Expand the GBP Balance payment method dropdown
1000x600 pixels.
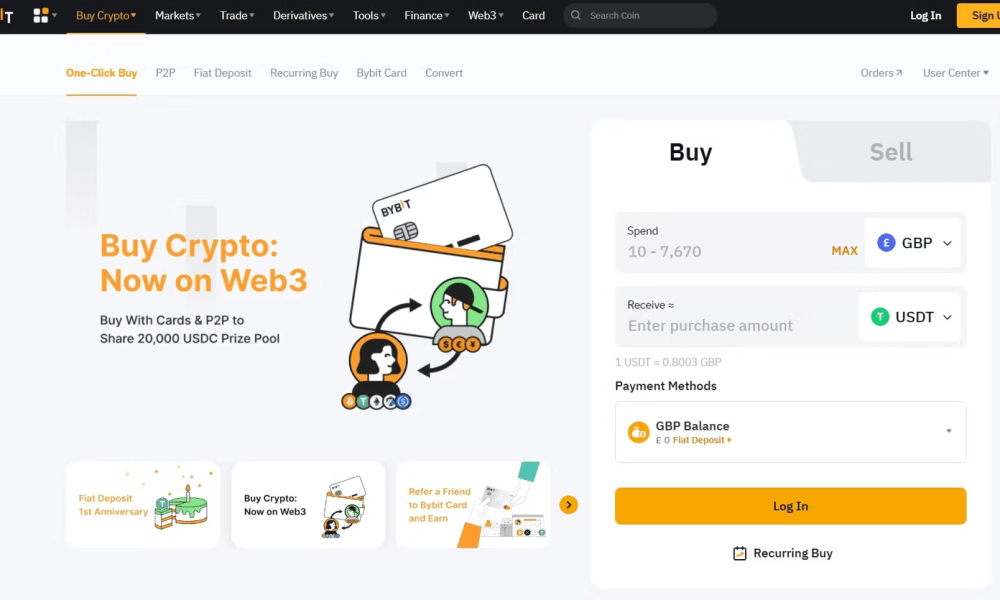(790, 432)
